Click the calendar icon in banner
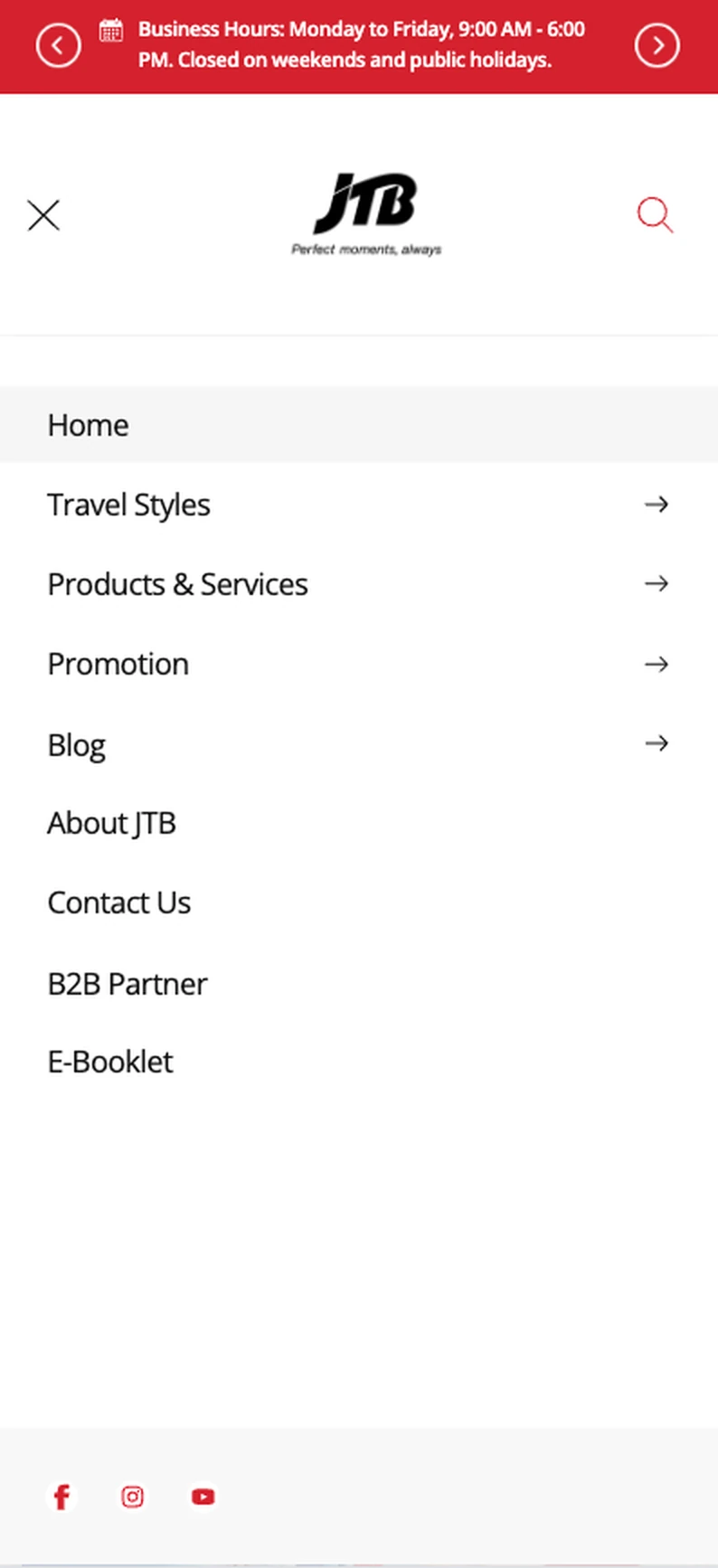This screenshot has height=1568, width=718. (111, 30)
